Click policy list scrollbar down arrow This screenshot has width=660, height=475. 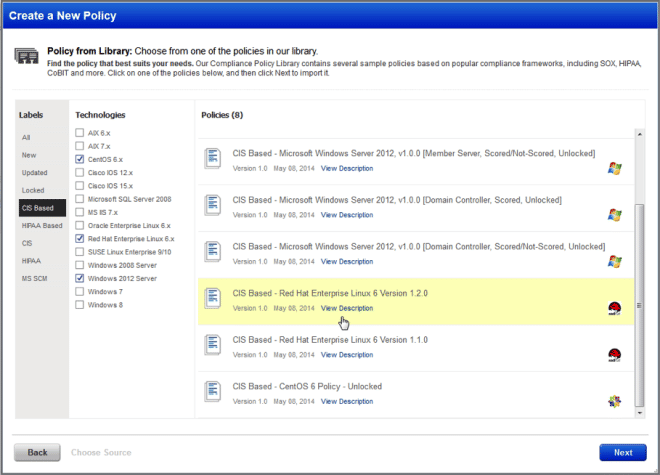(x=639, y=413)
